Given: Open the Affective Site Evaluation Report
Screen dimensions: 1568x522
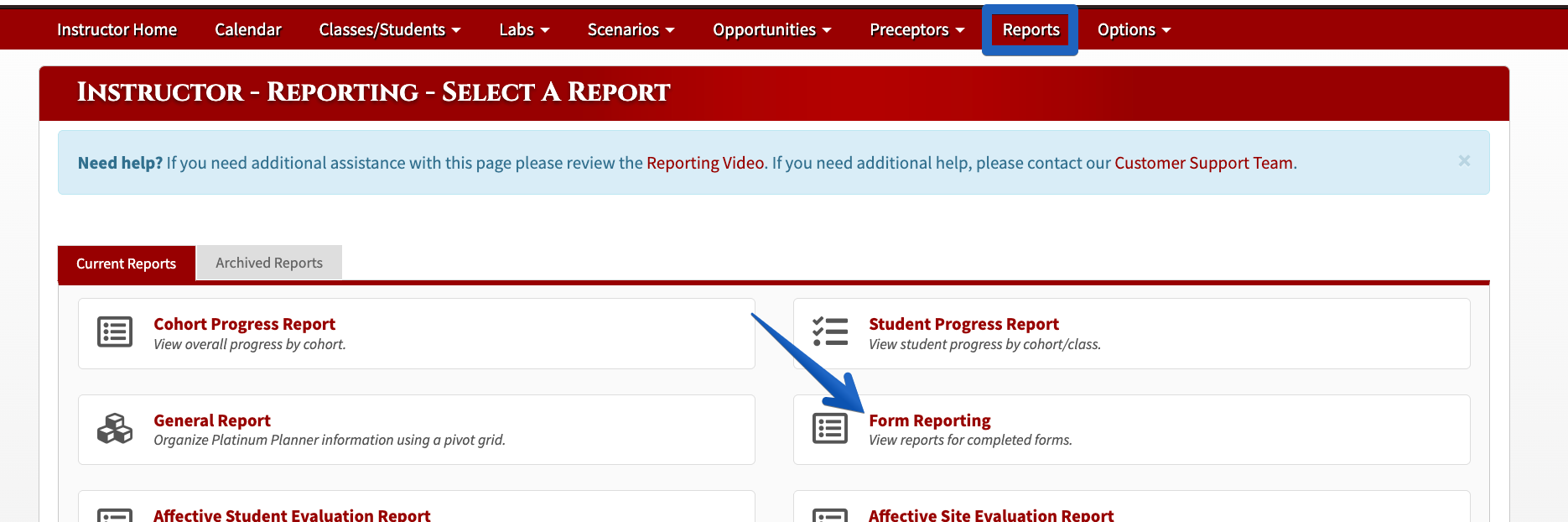Looking at the screenshot, I should pos(991,514).
